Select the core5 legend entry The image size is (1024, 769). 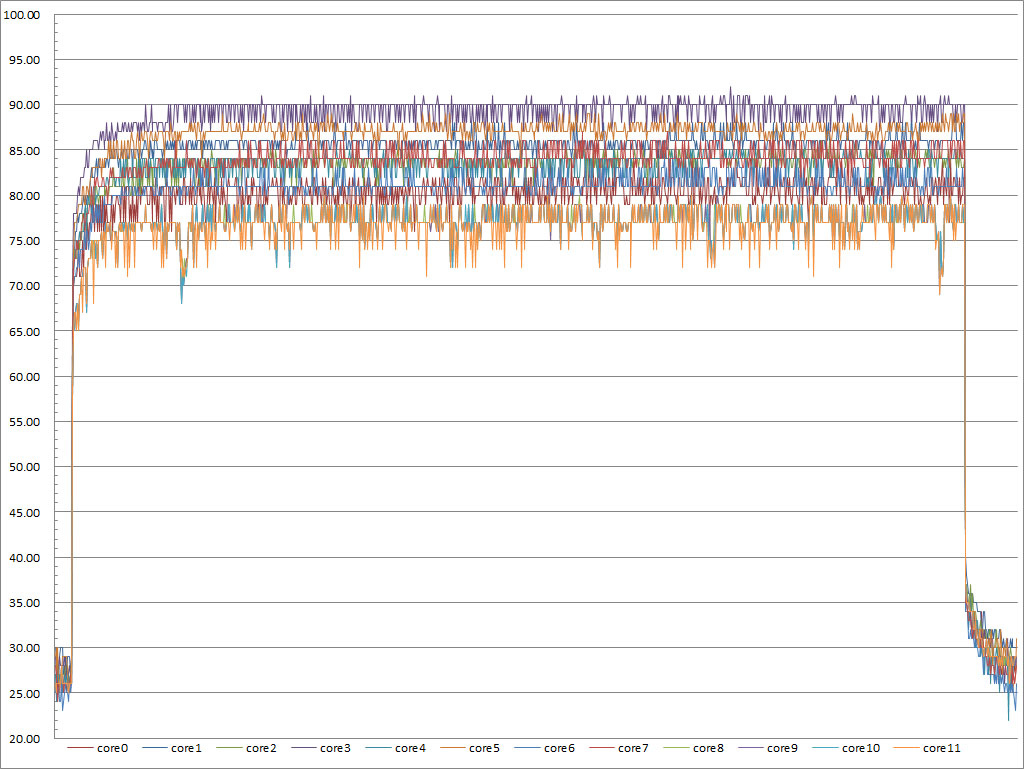(470, 748)
